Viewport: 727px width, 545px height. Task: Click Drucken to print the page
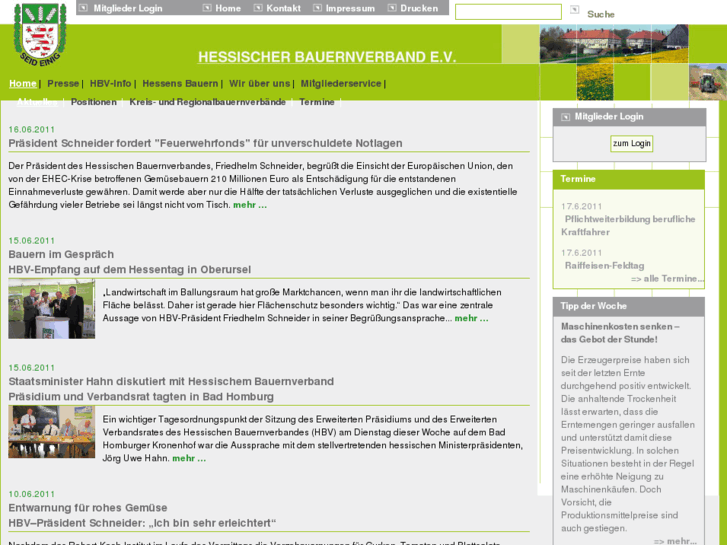point(419,8)
